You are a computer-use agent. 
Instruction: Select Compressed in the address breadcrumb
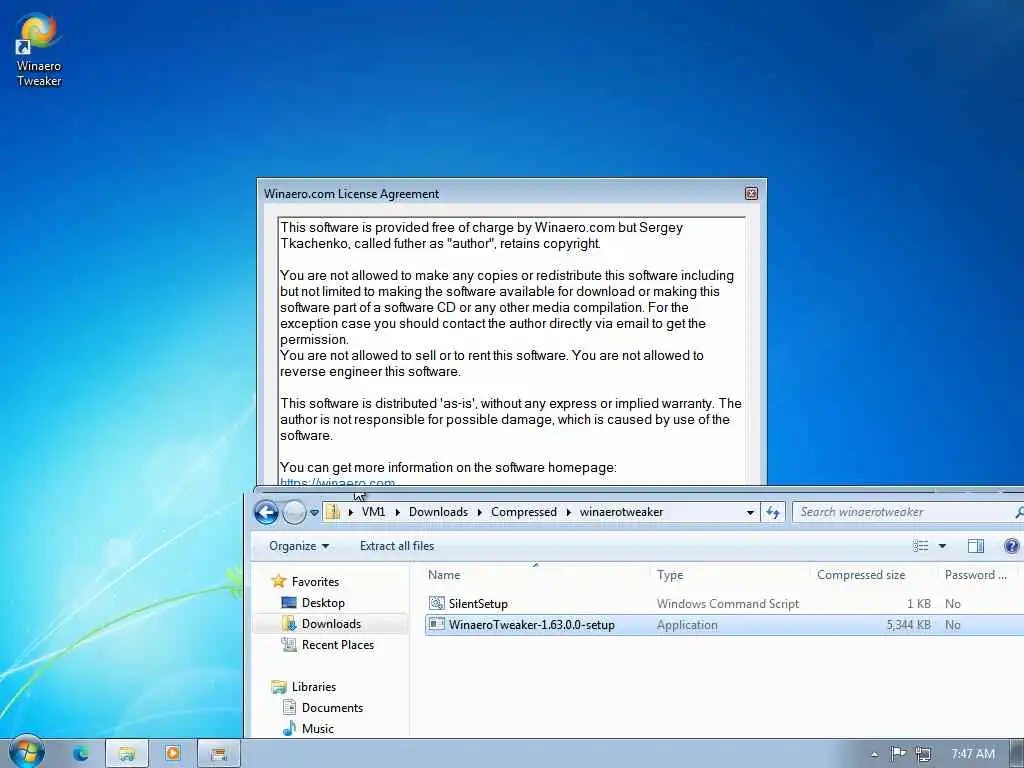pos(524,512)
